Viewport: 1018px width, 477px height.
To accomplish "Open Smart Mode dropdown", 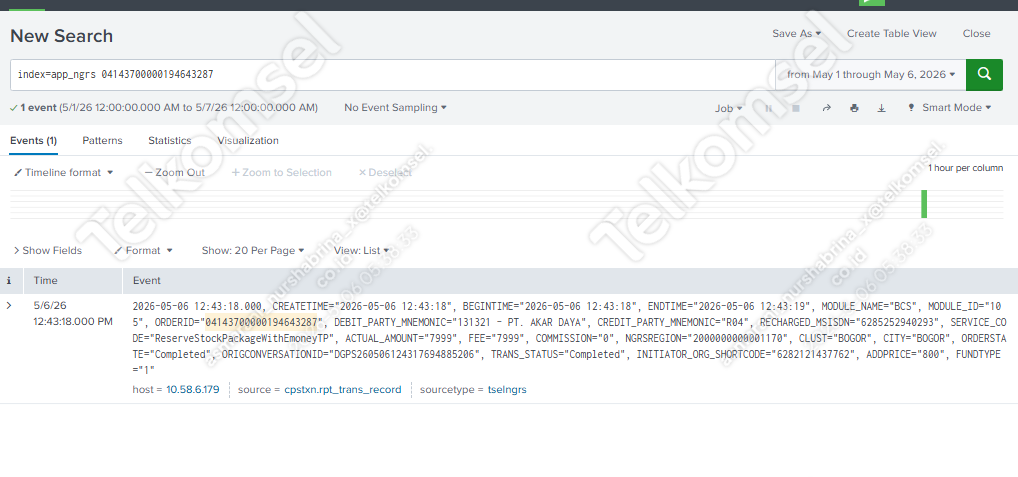I will (950, 108).
